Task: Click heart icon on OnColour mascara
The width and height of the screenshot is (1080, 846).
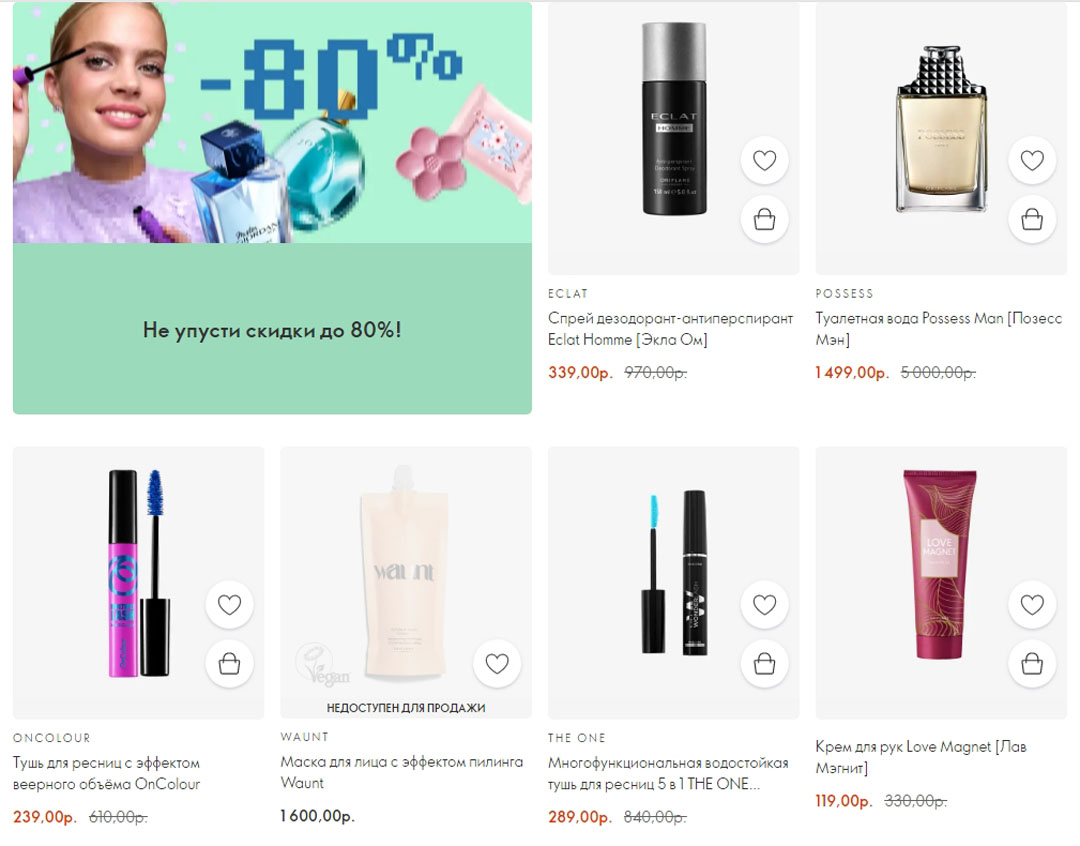Action: [x=229, y=604]
